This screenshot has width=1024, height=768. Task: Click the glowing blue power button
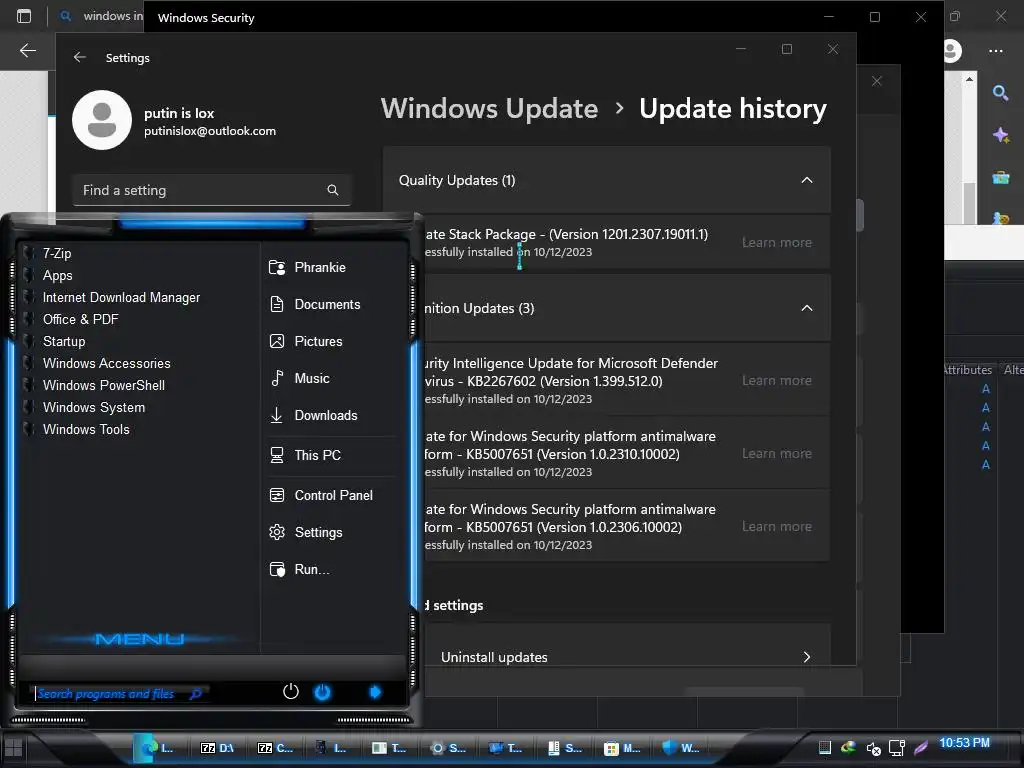tap(323, 692)
